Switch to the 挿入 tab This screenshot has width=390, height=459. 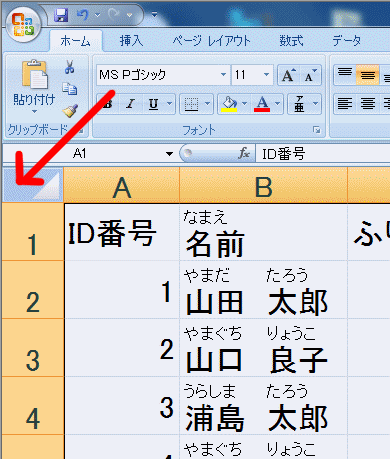tap(131, 41)
